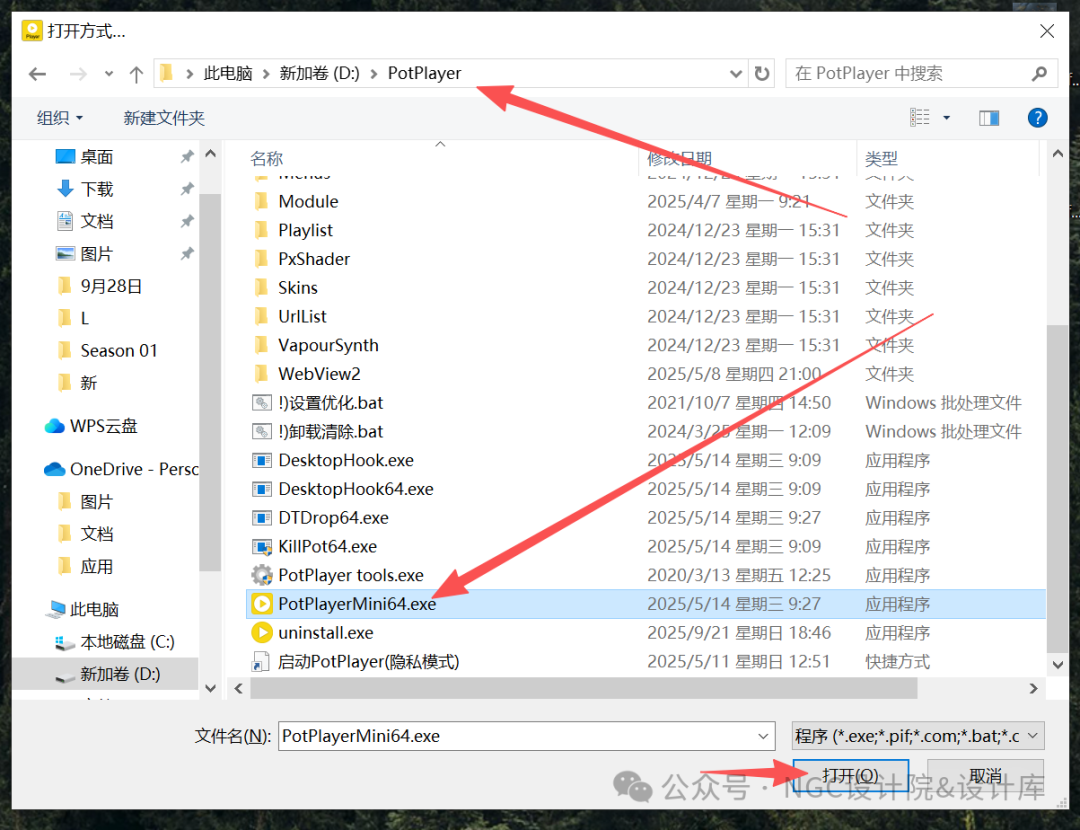Image resolution: width=1080 pixels, height=830 pixels.
Task: Click the 打开(O) button
Action: 851,776
